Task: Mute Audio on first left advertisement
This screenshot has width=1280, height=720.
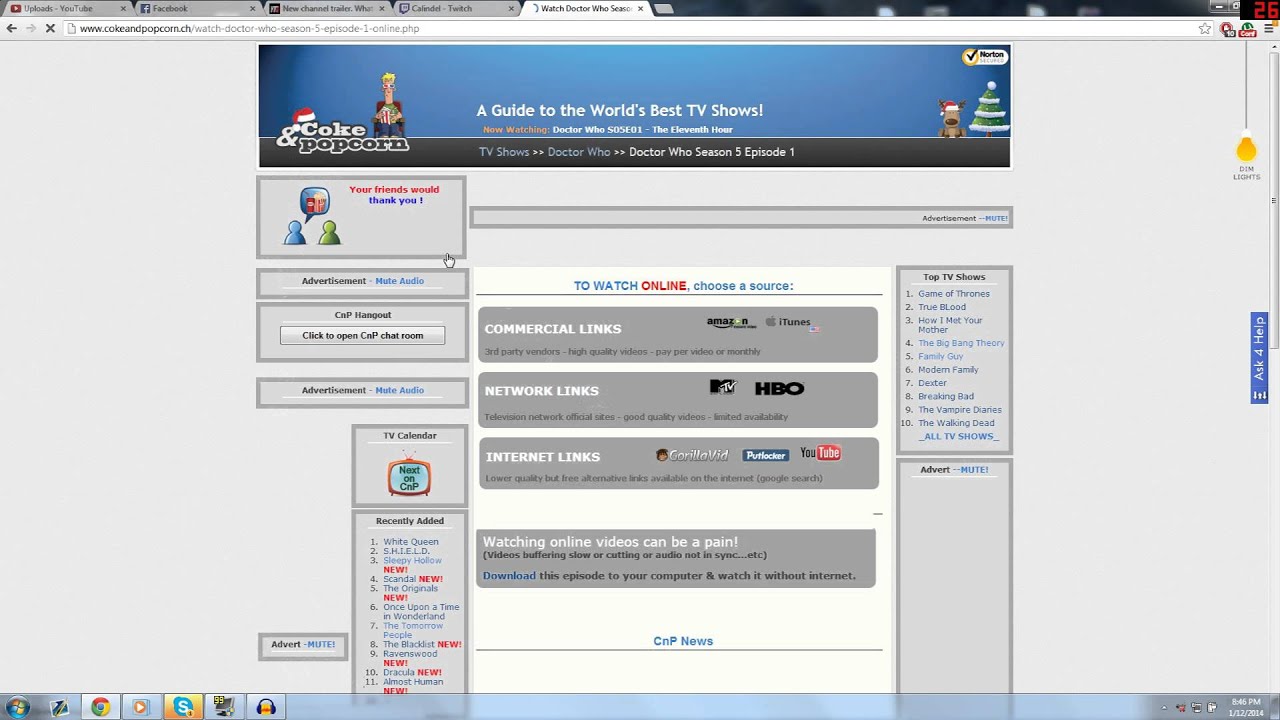Action: (400, 281)
